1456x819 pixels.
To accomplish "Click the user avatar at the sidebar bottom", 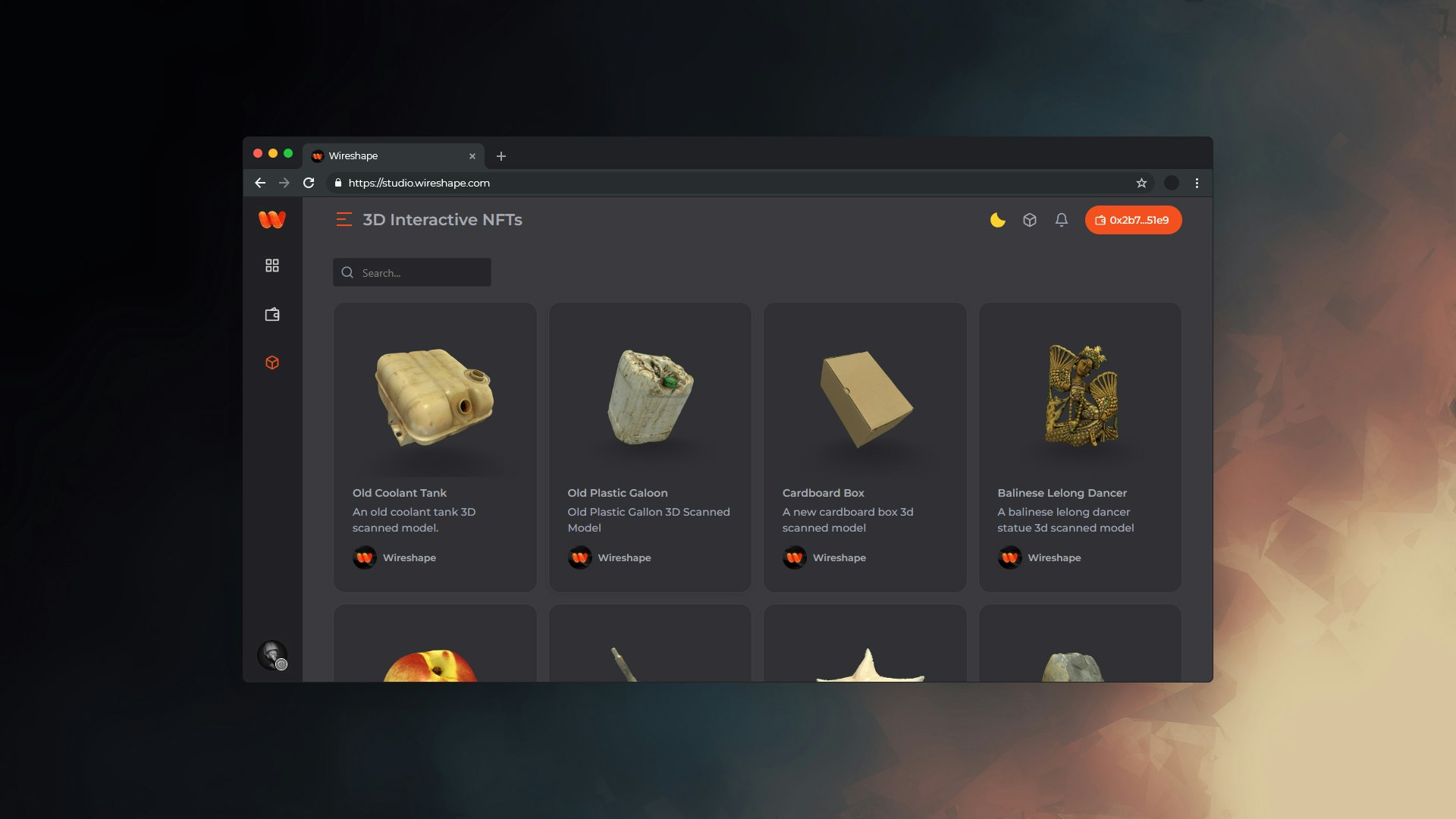I will 272,655.
